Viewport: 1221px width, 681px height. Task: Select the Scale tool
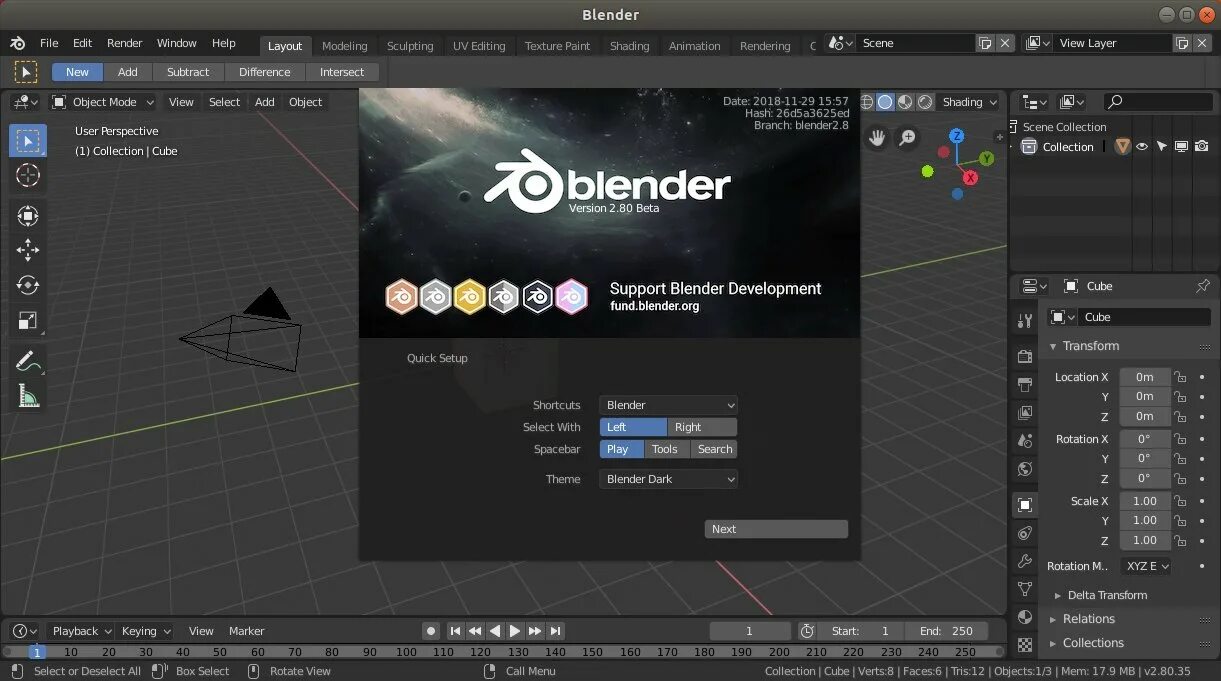28,320
